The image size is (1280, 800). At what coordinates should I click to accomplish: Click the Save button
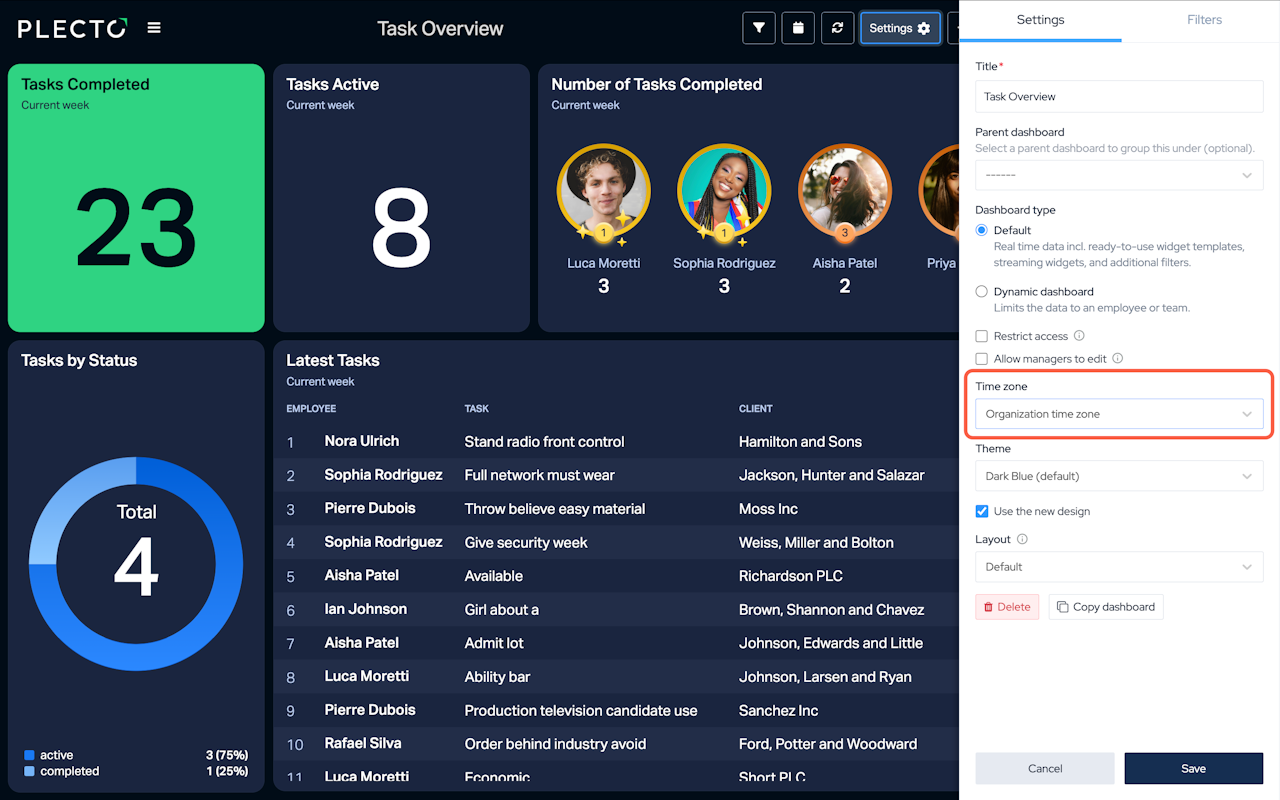point(1193,768)
